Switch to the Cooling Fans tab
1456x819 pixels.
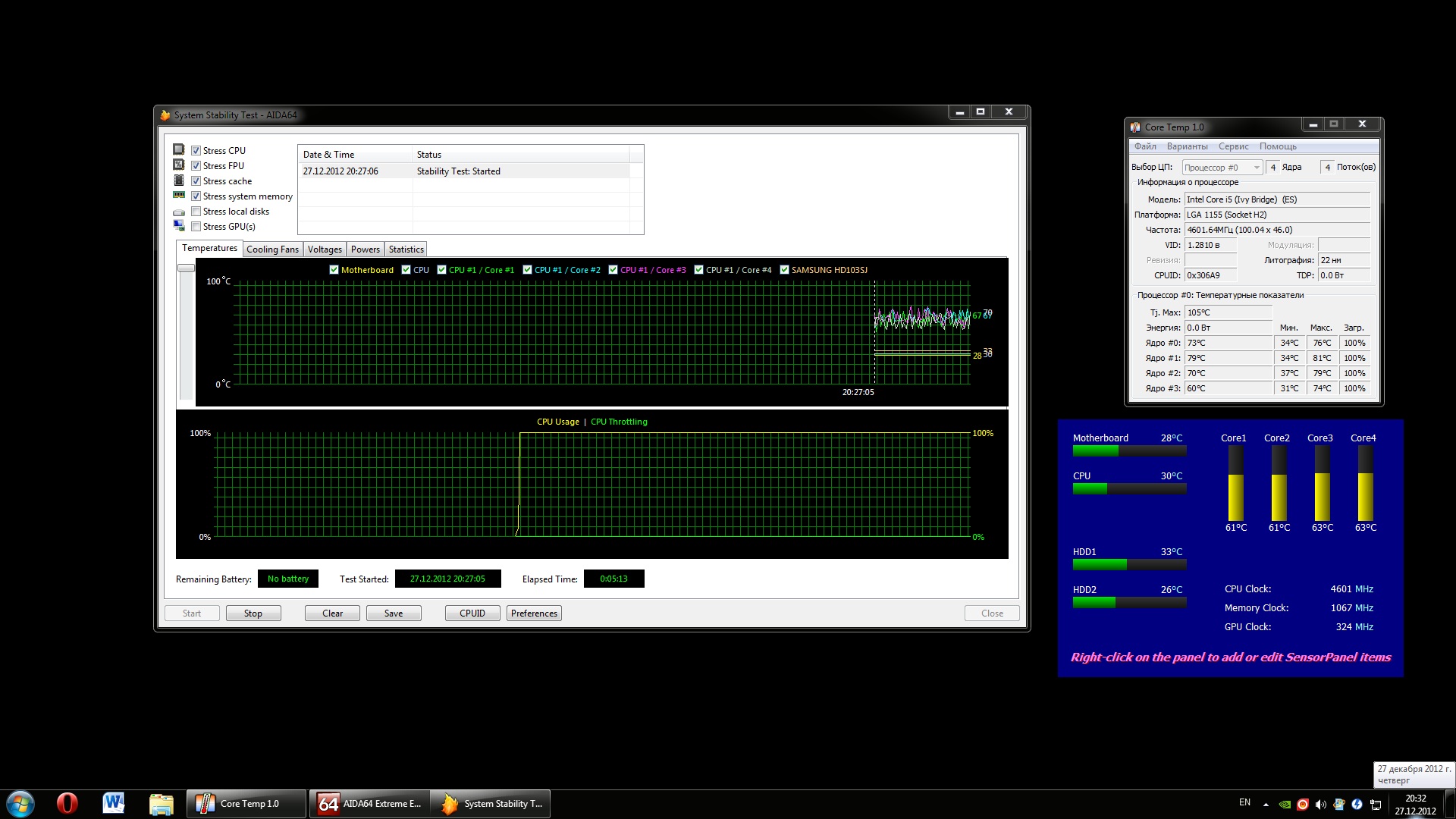(272, 249)
